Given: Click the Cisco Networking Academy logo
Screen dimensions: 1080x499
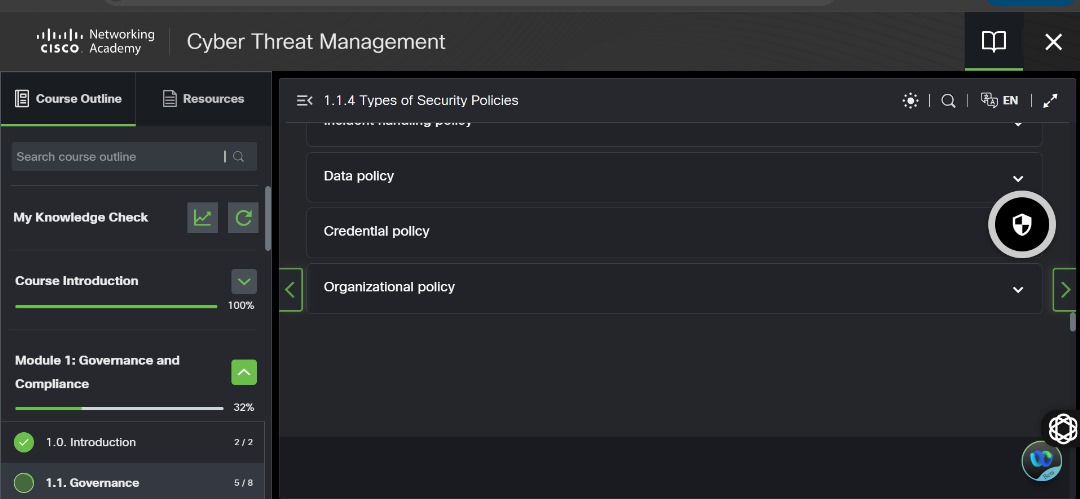Looking at the screenshot, I should coord(96,41).
